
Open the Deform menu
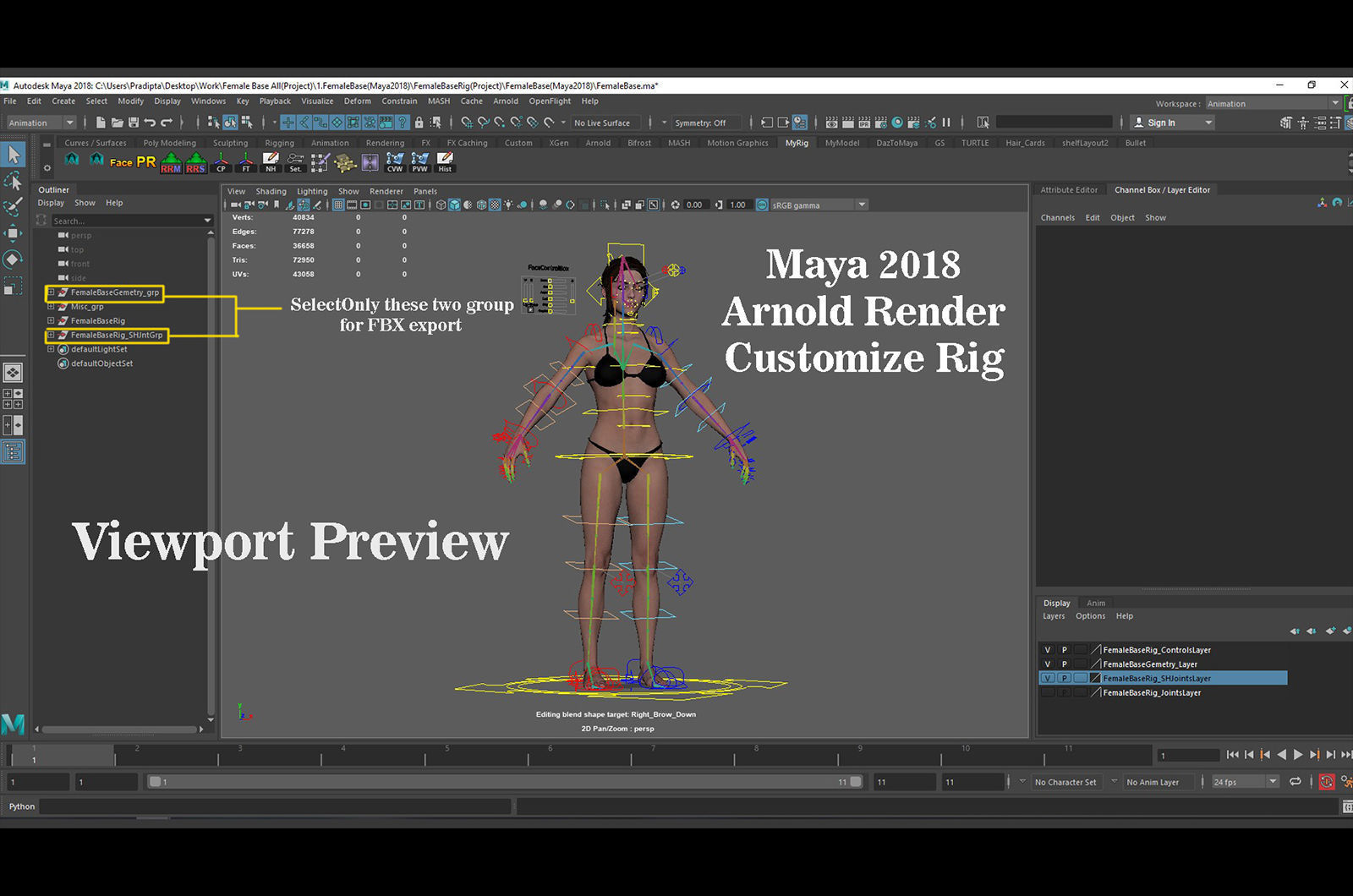point(357,101)
